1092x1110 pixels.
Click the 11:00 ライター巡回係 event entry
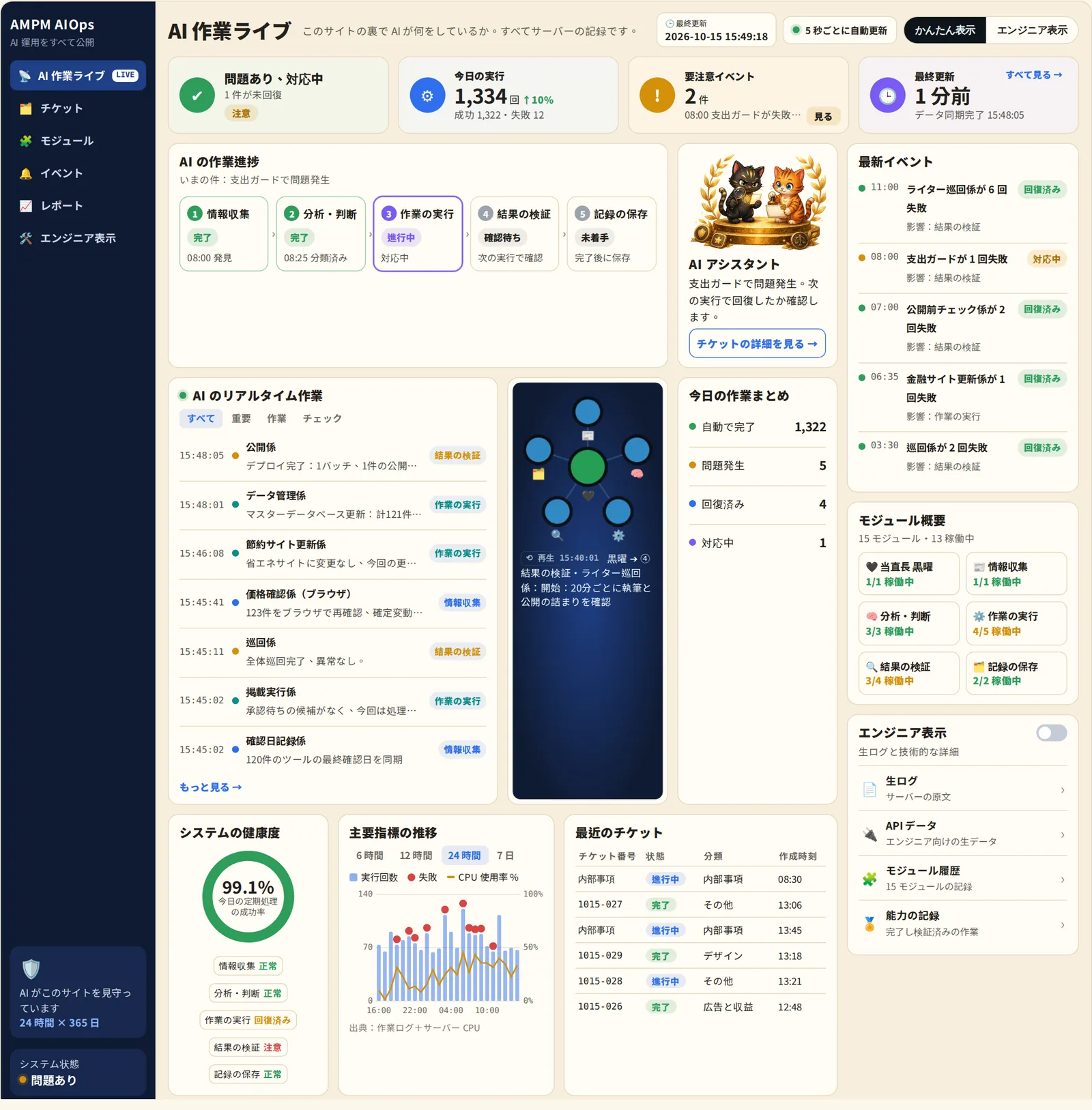click(x=962, y=208)
